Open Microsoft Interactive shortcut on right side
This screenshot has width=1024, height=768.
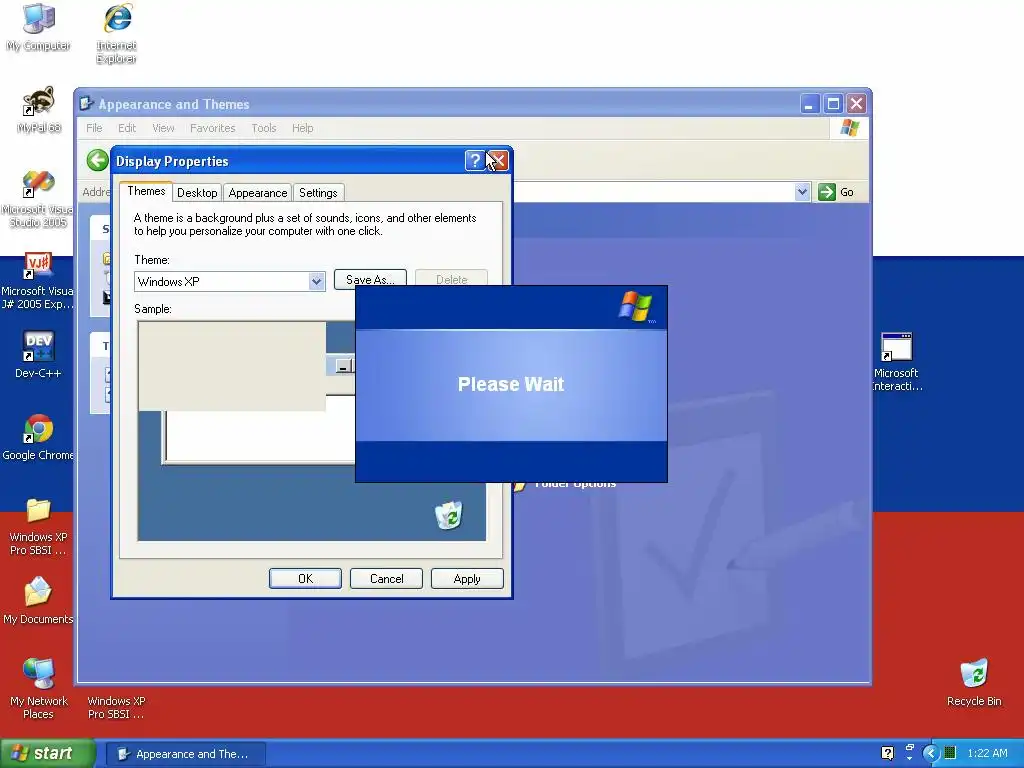point(896,362)
